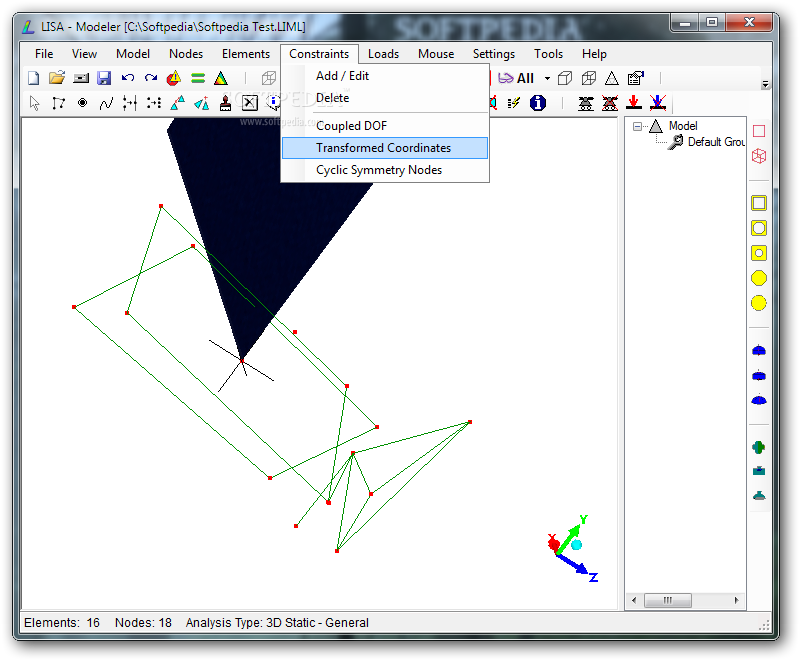
Task: Choose the arrow pointer select tool
Action: pyautogui.click(x=34, y=103)
